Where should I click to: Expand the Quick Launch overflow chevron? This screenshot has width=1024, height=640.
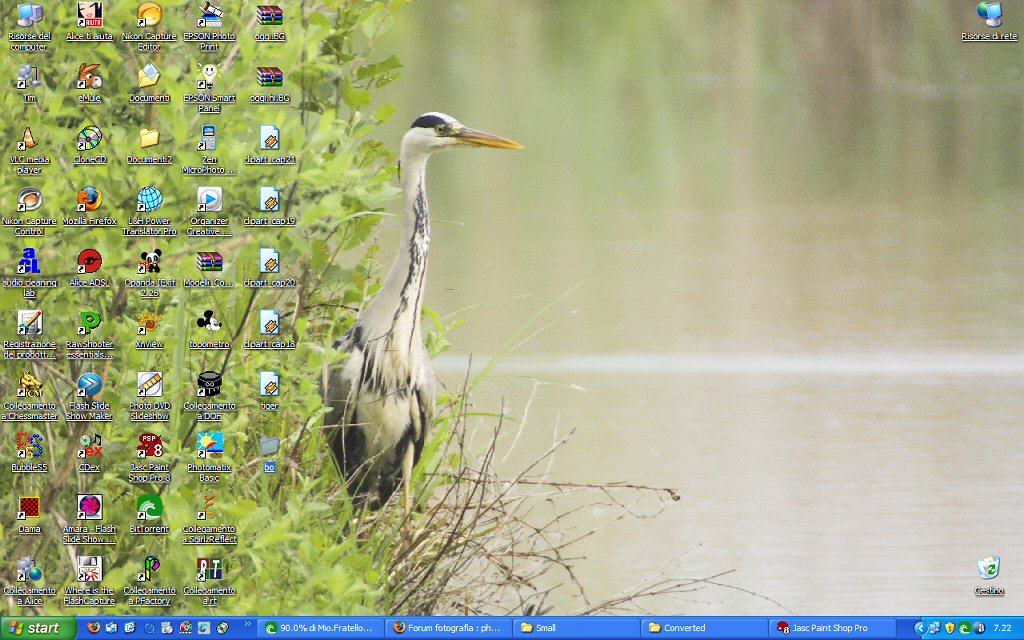(x=248, y=624)
